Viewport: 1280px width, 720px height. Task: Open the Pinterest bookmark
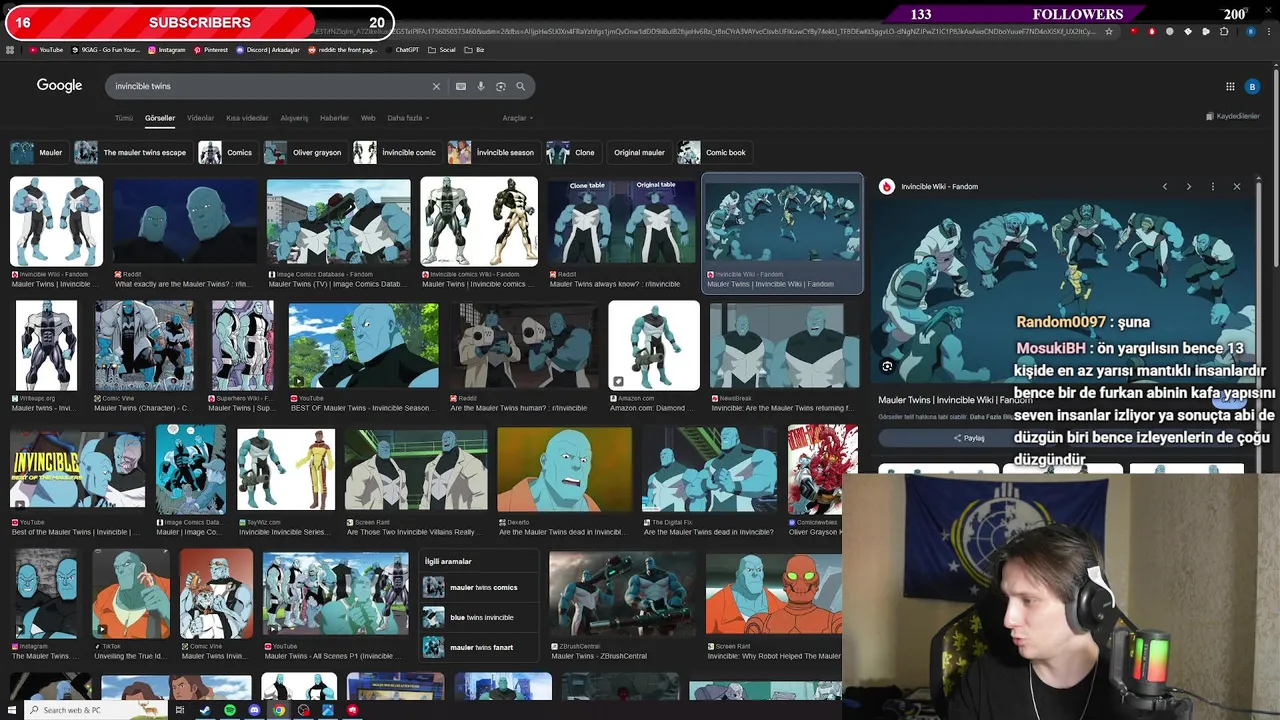point(211,50)
